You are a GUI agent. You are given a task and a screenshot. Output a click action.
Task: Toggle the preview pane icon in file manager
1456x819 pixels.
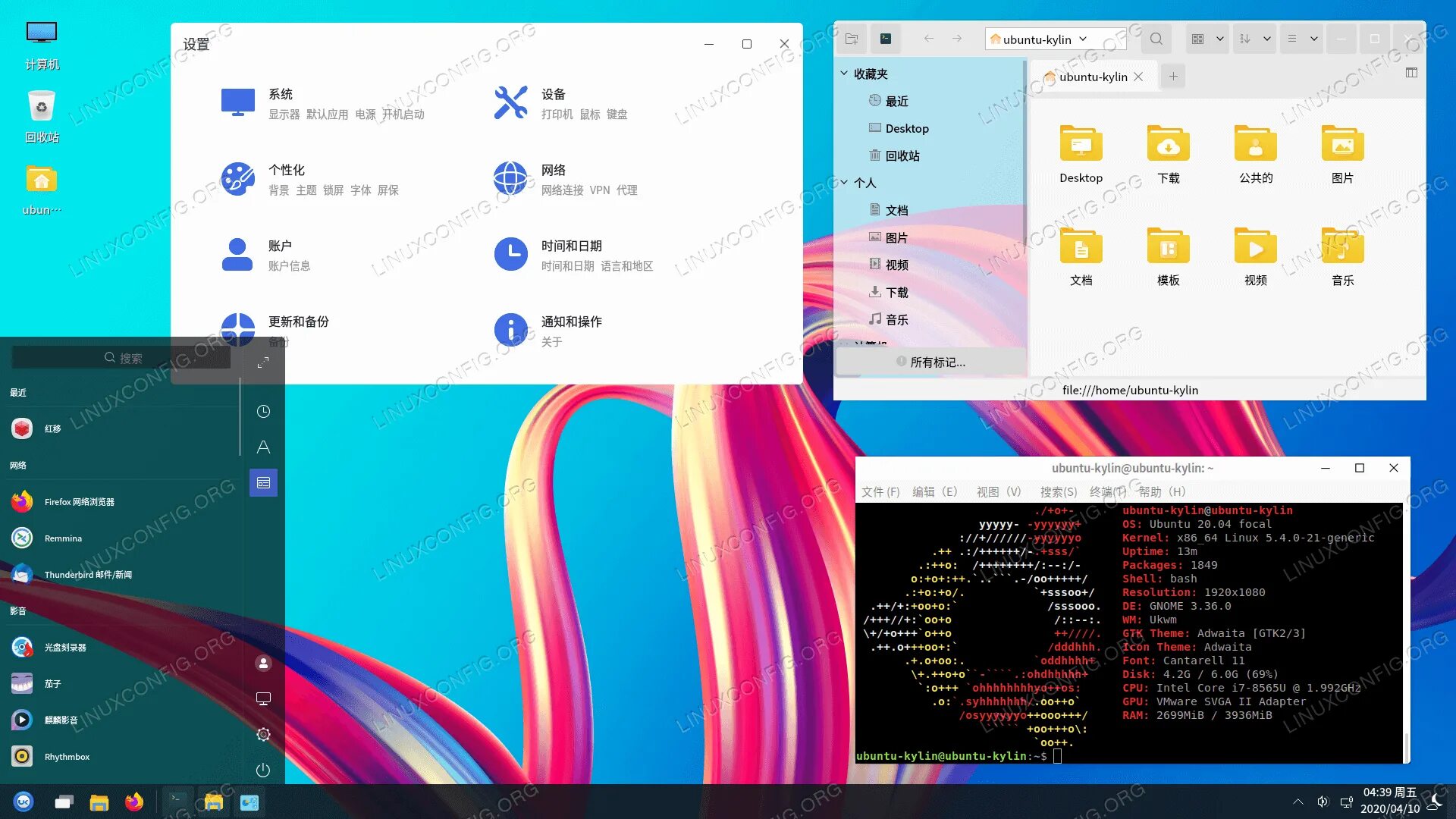(1411, 73)
